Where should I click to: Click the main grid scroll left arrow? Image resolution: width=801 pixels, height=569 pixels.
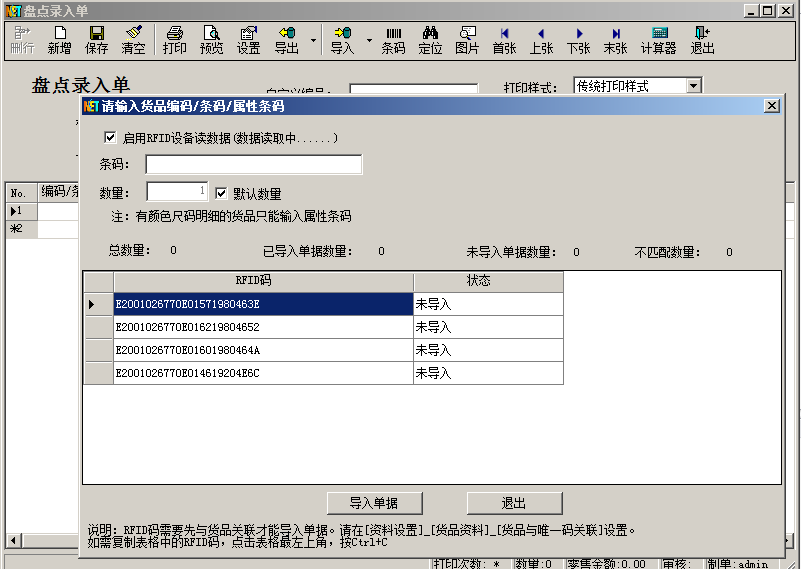pos(13,540)
